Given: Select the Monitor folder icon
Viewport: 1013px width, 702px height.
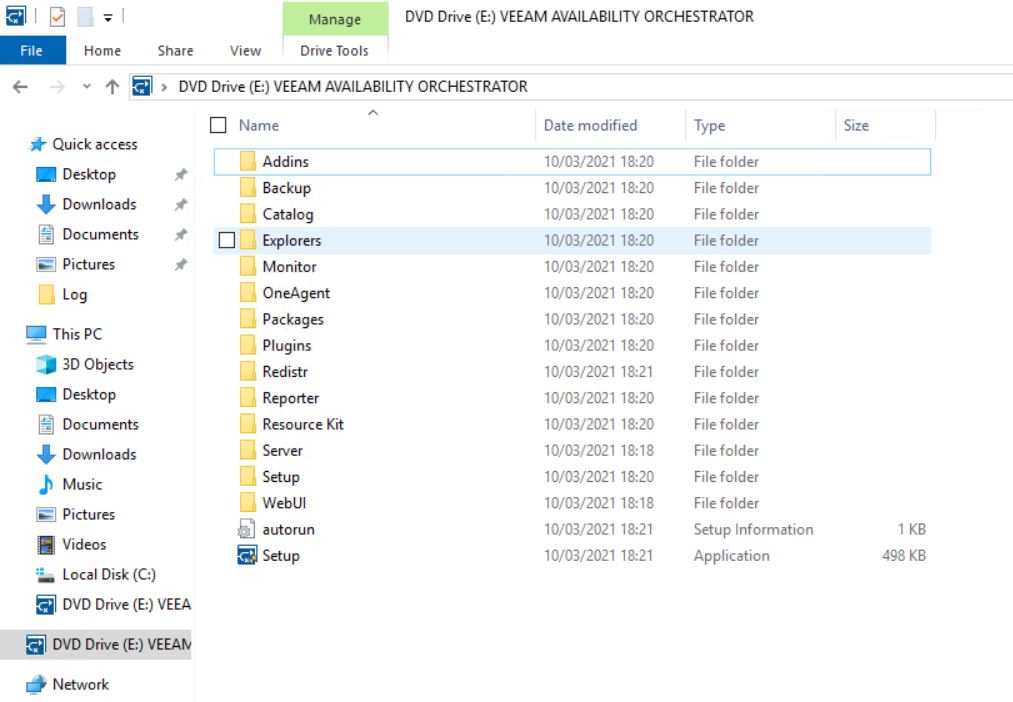Looking at the screenshot, I should point(248,267).
